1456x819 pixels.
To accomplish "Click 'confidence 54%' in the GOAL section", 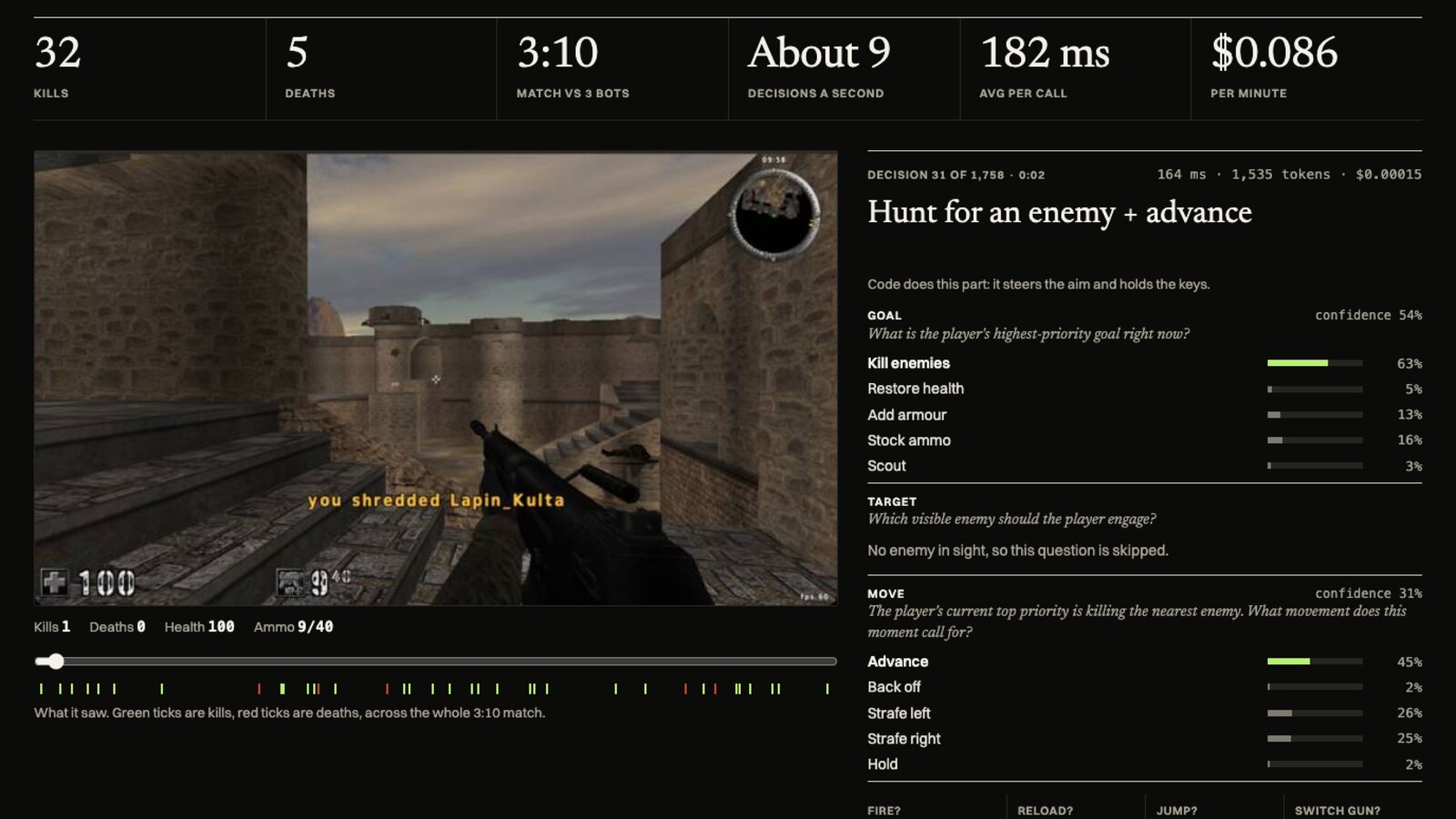I will (x=1369, y=315).
